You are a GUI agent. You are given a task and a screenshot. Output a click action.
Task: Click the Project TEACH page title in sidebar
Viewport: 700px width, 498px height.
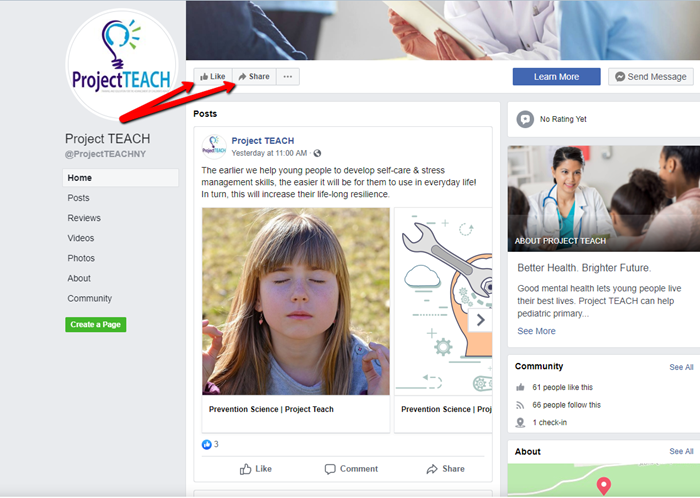point(108,139)
